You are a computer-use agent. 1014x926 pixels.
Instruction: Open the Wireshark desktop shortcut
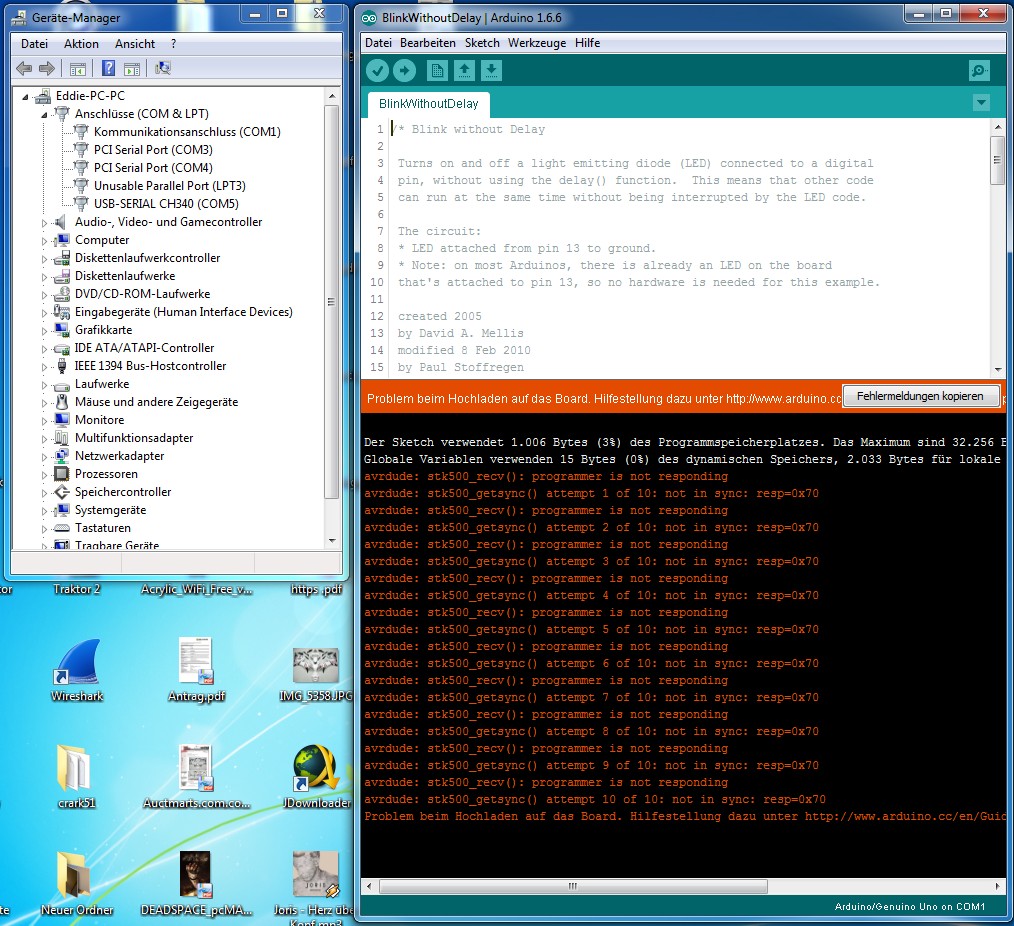(77, 670)
